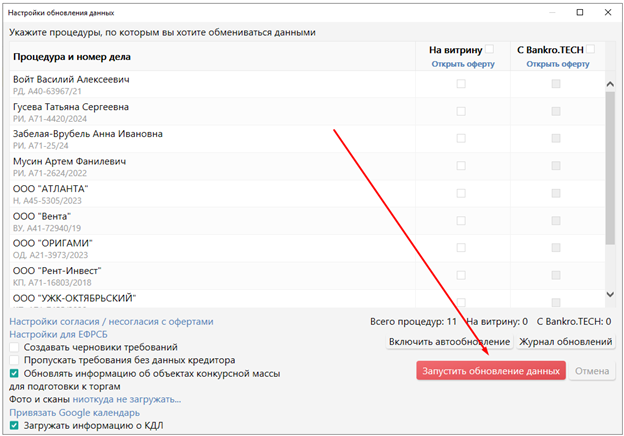Check the На витрину header checkbox
Viewport: 624px width, 436px height.
coord(489,49)
